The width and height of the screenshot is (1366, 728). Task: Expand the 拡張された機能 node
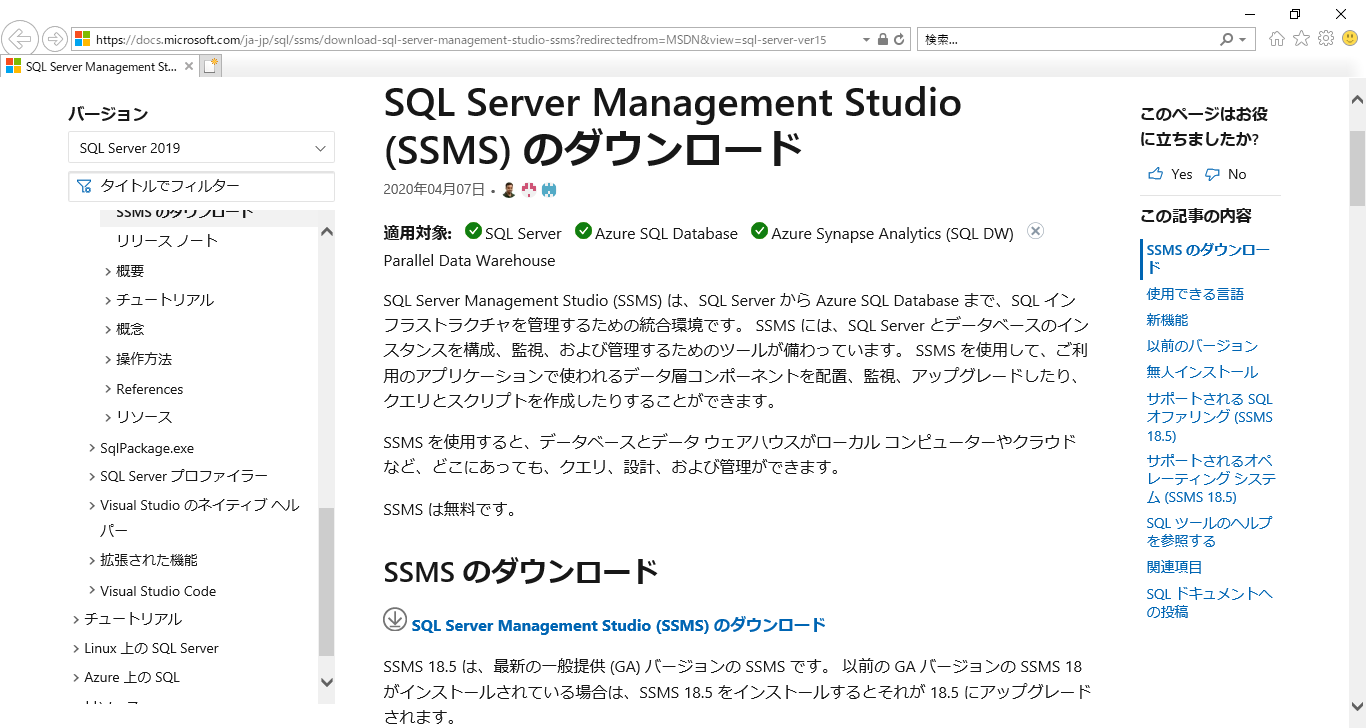pyautogui.click(x=92, y=560)
